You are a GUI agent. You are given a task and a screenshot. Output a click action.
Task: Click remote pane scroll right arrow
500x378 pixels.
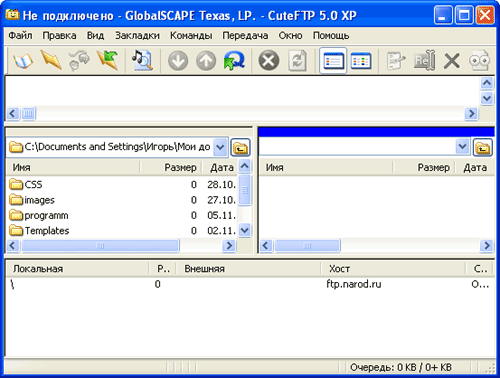pyautogui.click(x=487, y=246)
